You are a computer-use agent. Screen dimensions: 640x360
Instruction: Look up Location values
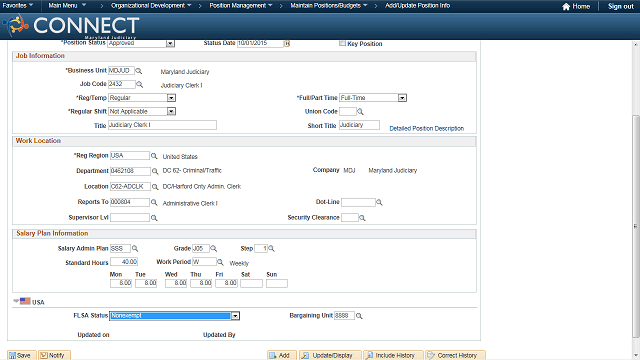(155, 187)
